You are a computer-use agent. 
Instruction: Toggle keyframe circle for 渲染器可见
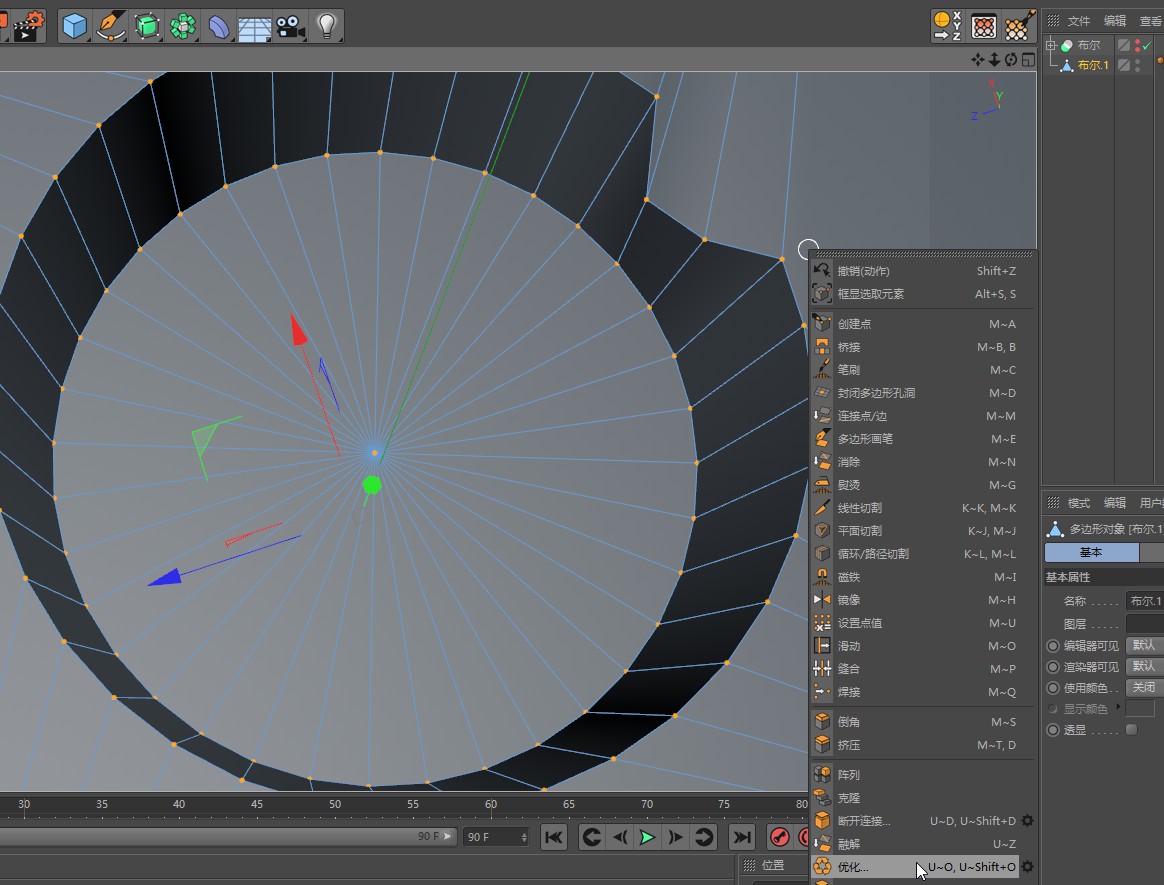coord(1053,667)
